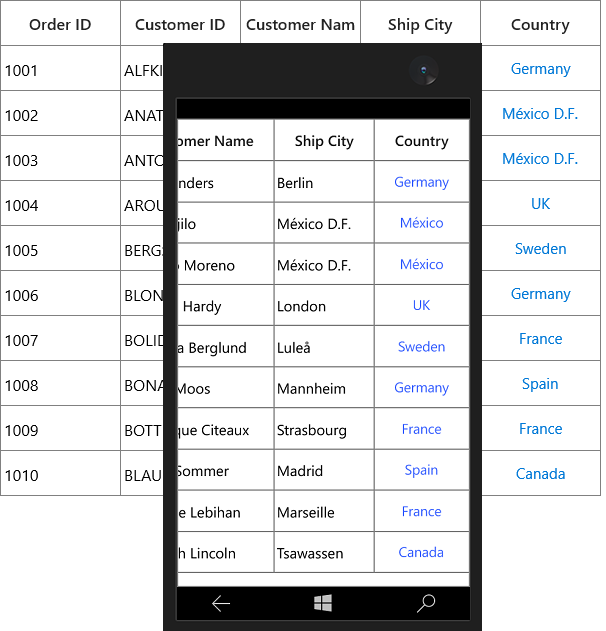The image size is (606, 631).
Task: Select the Madrid cell on the phone grid
Action: 324,470
